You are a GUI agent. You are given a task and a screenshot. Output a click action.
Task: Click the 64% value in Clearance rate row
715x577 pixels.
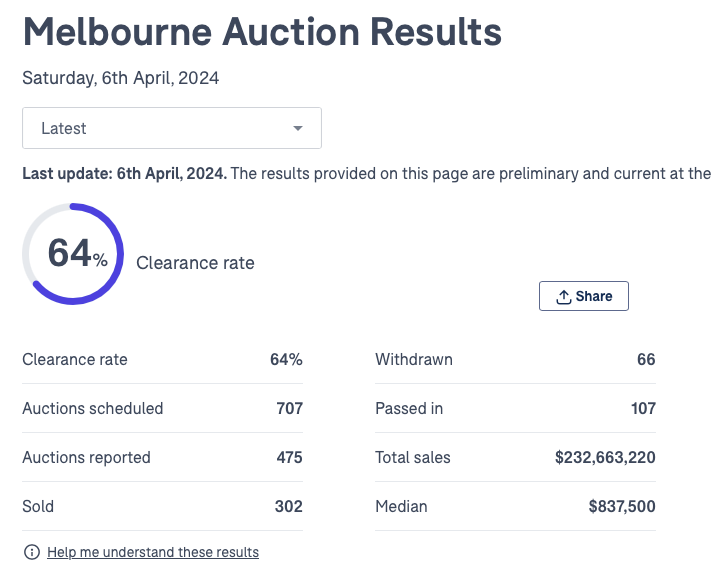tap(286, 359)
